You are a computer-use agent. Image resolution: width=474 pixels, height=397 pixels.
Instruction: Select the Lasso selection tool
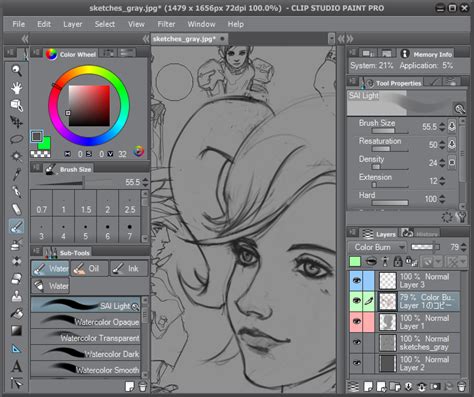coord(16,139)
